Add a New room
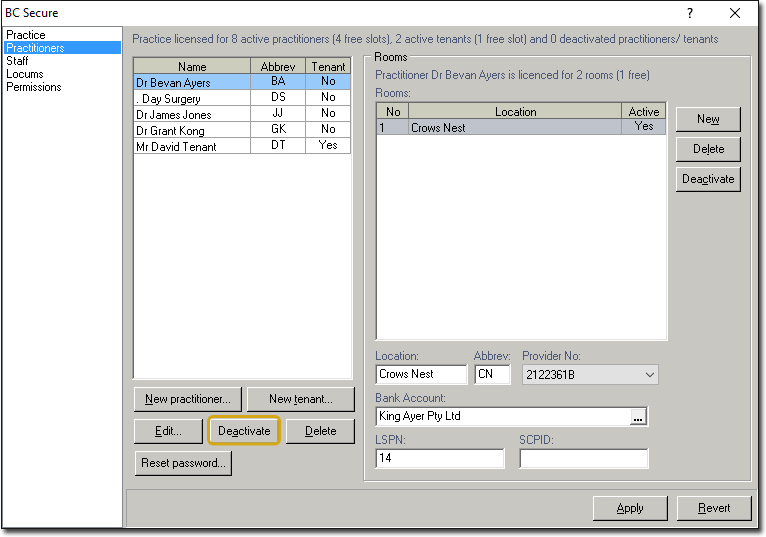The image size is (766, 537). tap(708, 119)
